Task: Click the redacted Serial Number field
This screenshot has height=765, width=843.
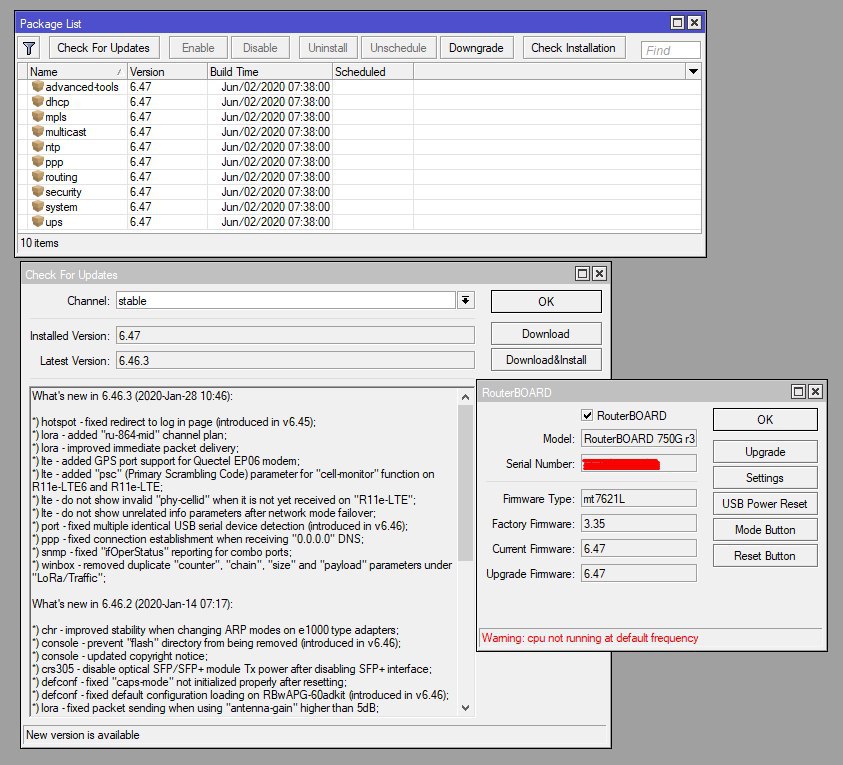Action: [x=639, y=463]
